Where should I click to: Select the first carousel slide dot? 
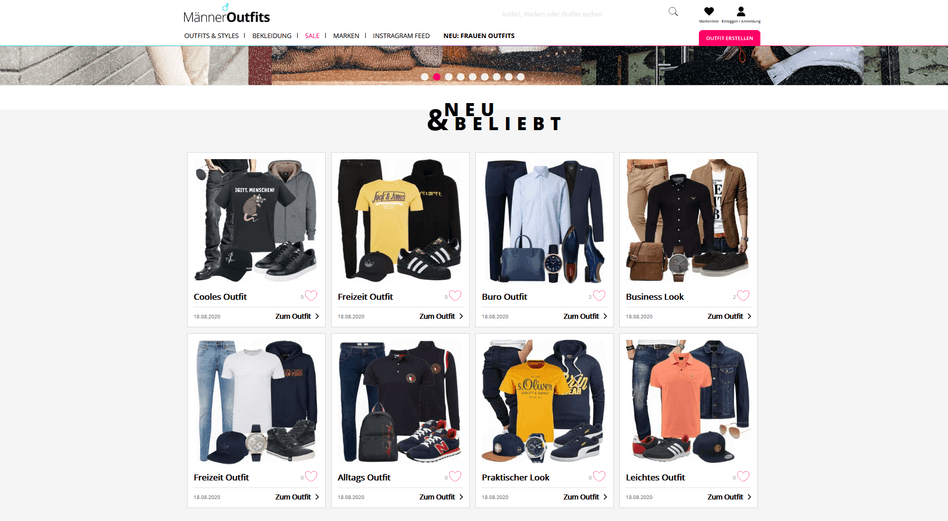[x=424, y=77]
